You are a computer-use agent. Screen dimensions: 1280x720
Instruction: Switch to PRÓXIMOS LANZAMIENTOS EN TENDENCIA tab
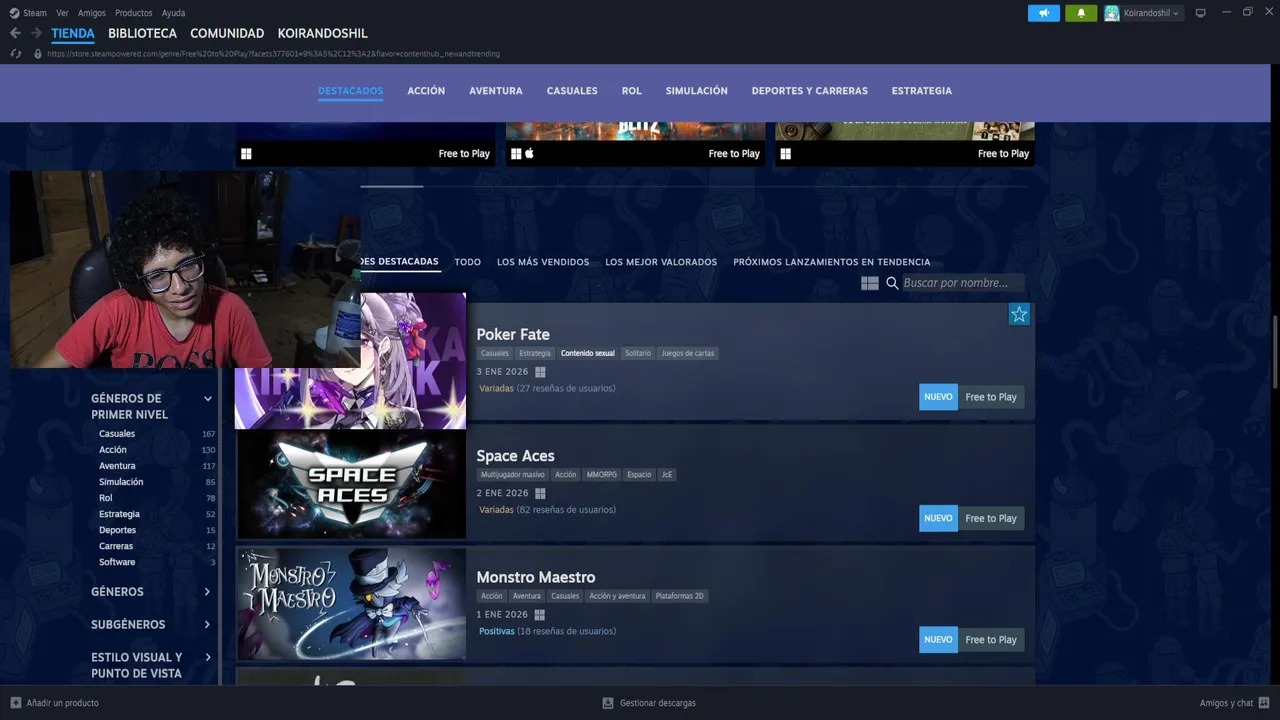pos(832,262)
